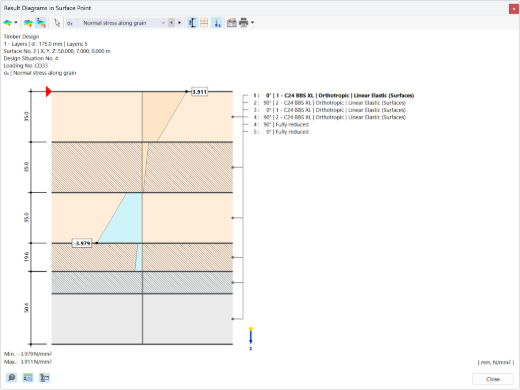520x390 pixels.
Task: Click the Close button
Action: 493,379
